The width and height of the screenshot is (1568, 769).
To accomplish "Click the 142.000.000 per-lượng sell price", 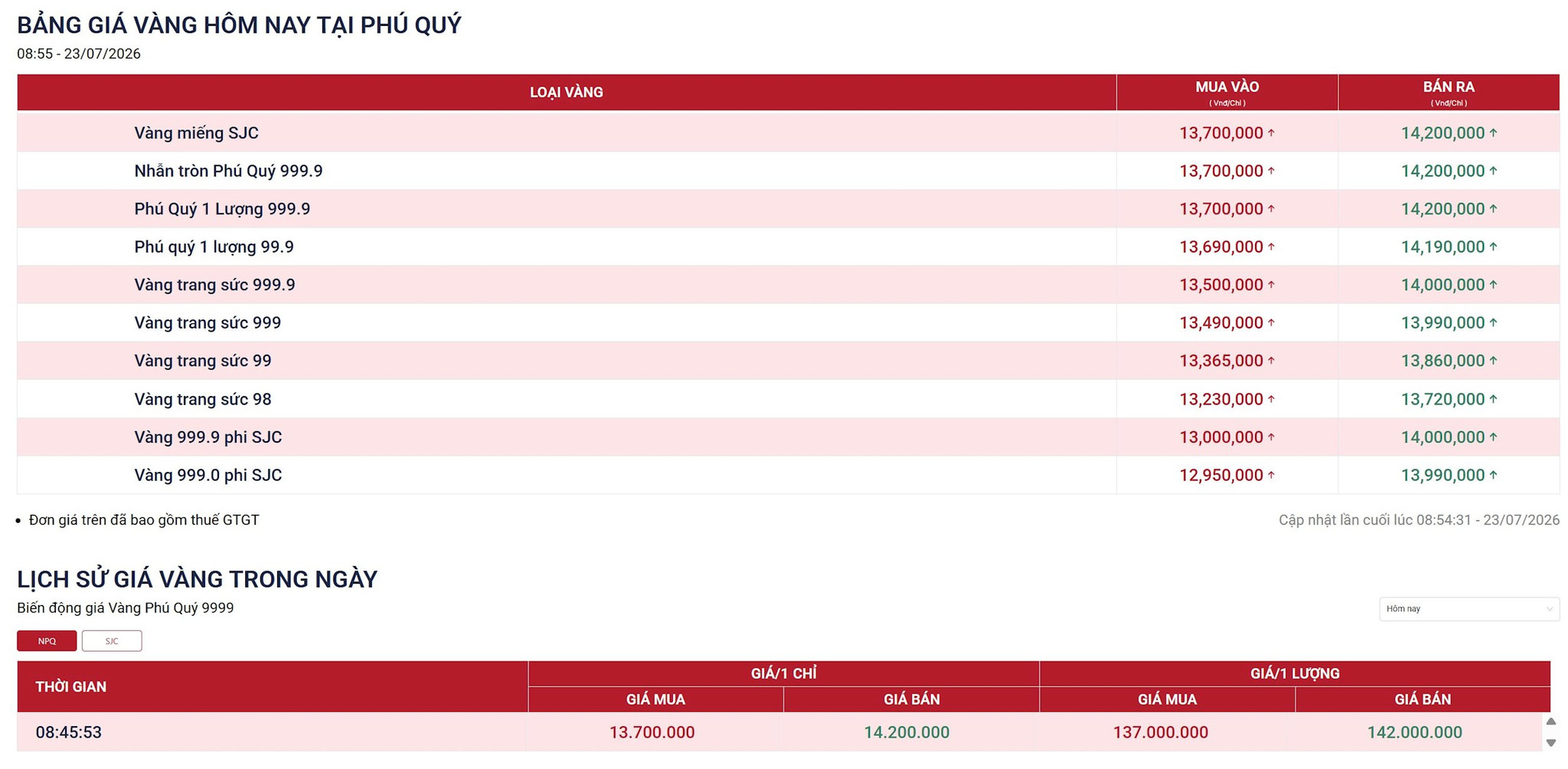I will tap(1415, 732).
